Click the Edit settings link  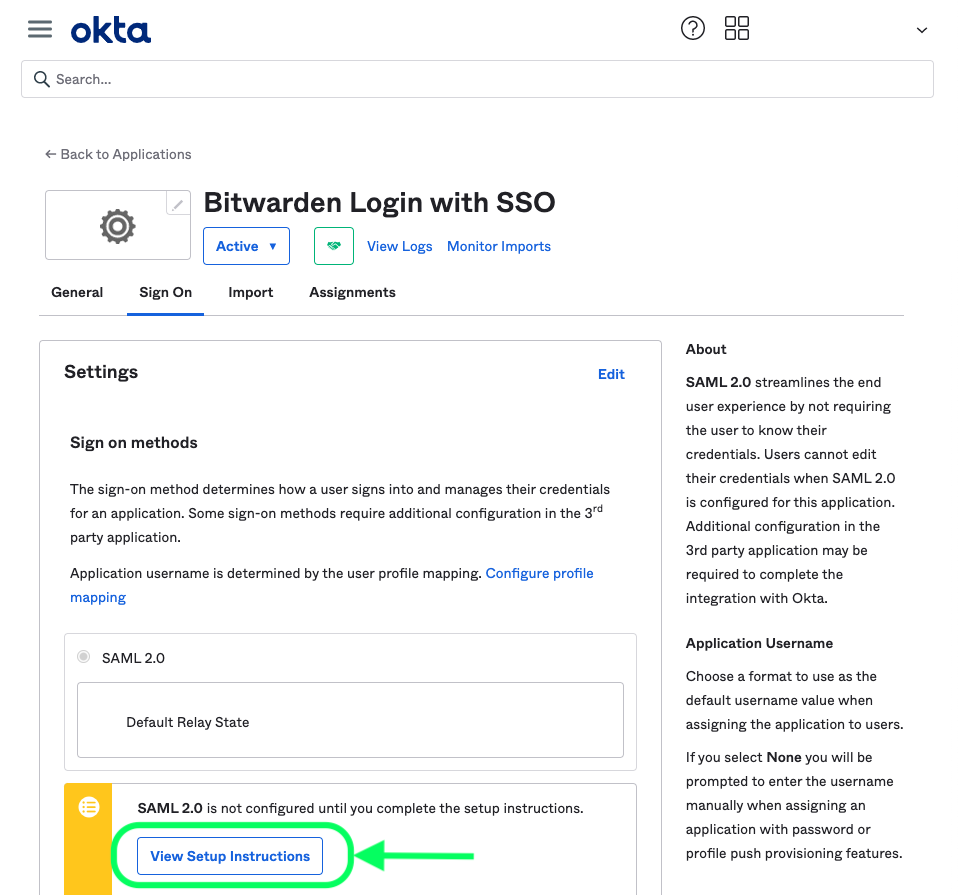click(611, 374)
